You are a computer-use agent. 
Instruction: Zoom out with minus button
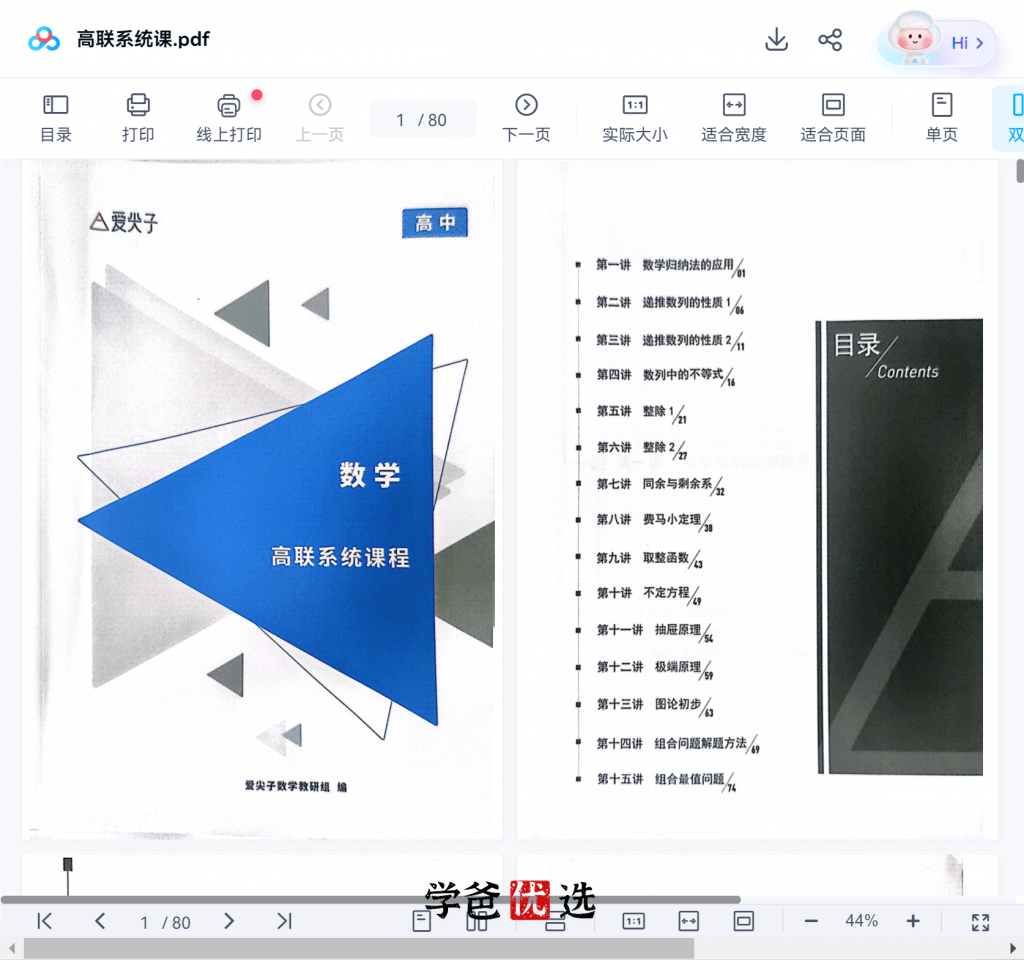tap(811, 921)
